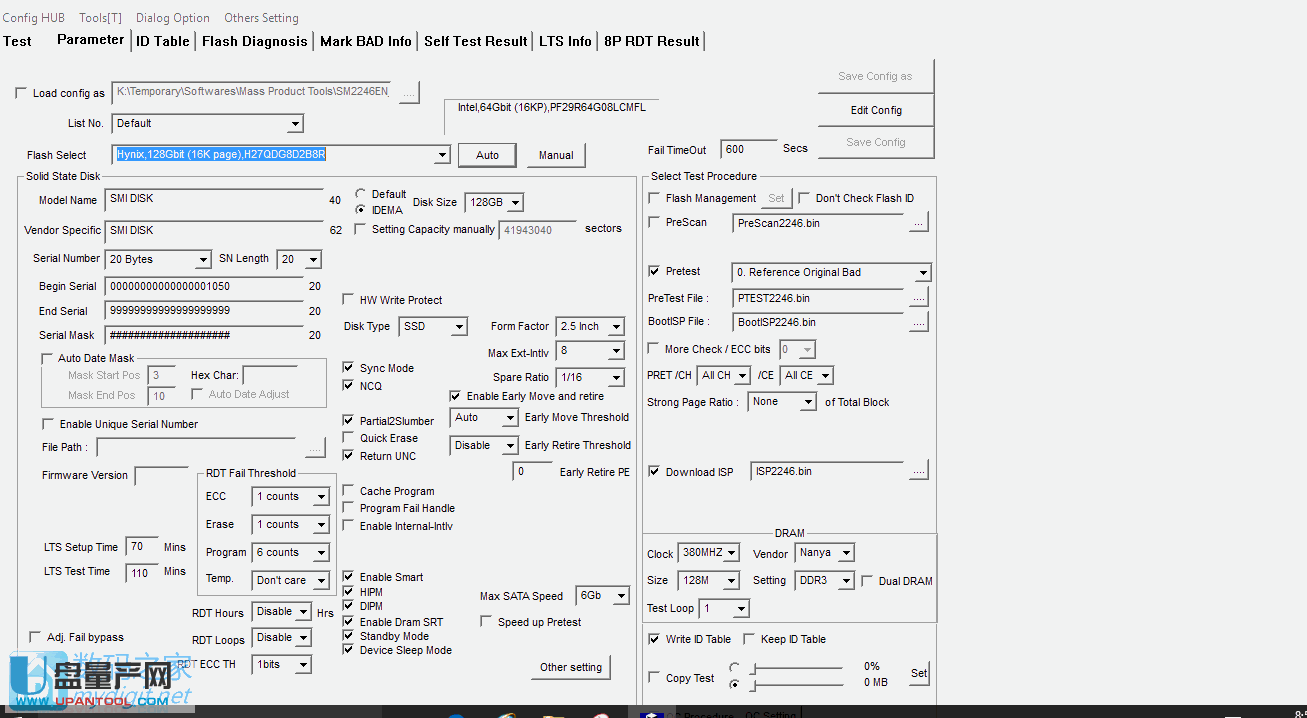Uncheck the Sync Mode option

[x=348, y=368]
